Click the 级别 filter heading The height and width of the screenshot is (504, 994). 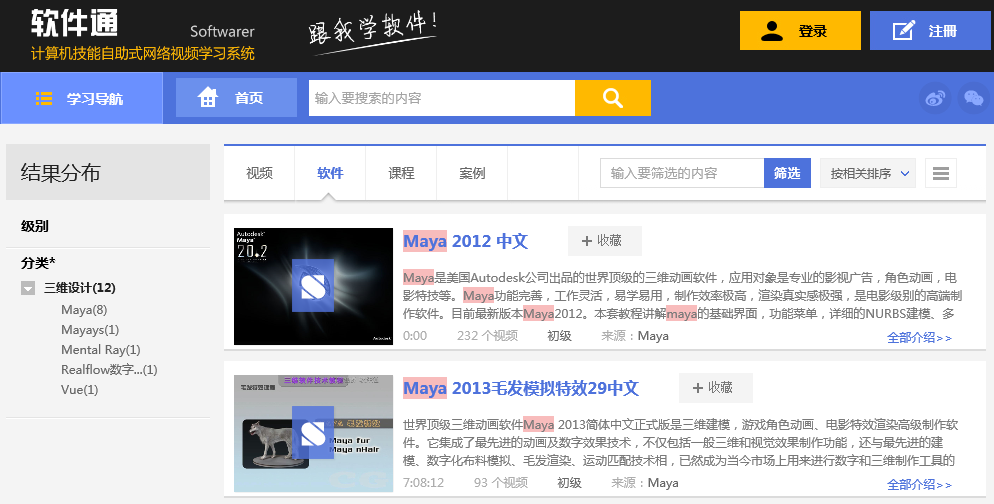click(35, 226)
